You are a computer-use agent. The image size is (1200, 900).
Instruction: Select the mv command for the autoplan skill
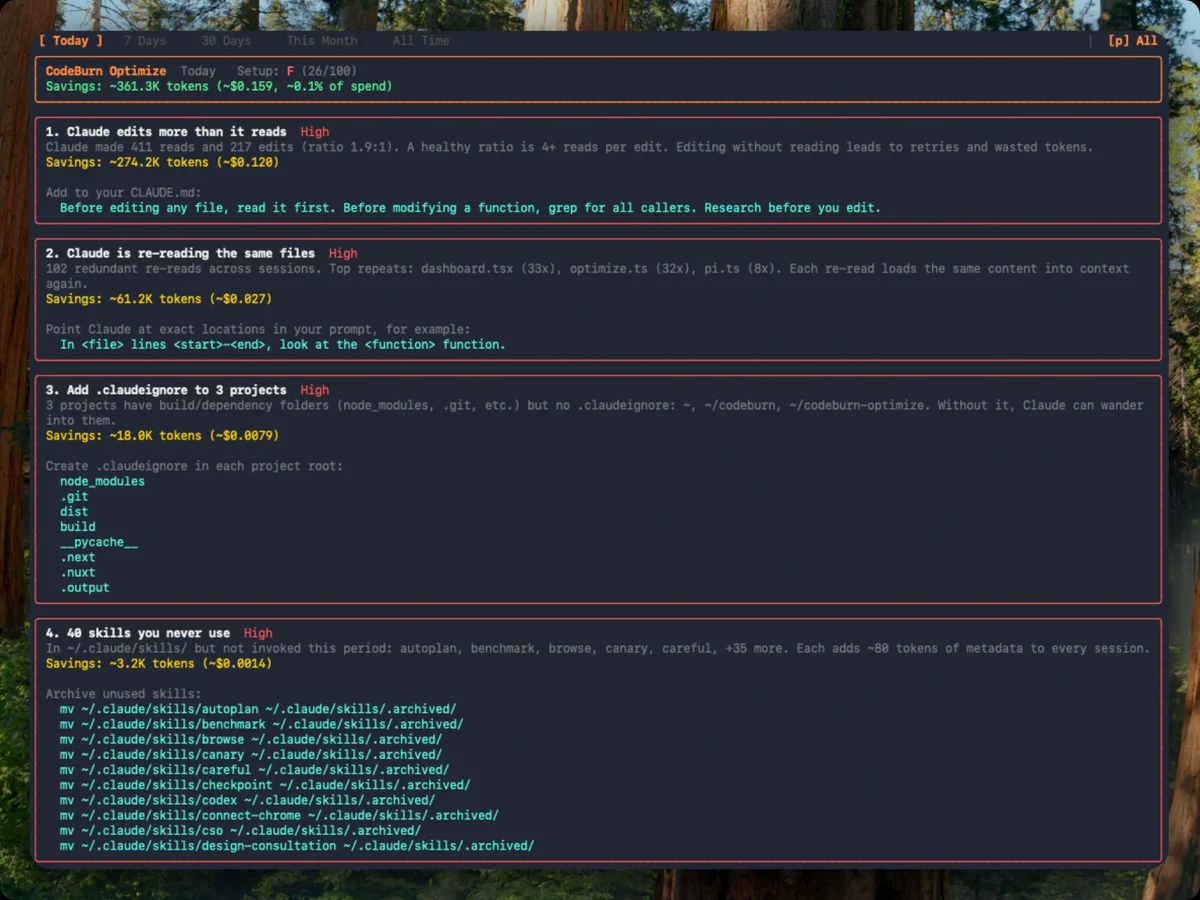click(258, 708)
